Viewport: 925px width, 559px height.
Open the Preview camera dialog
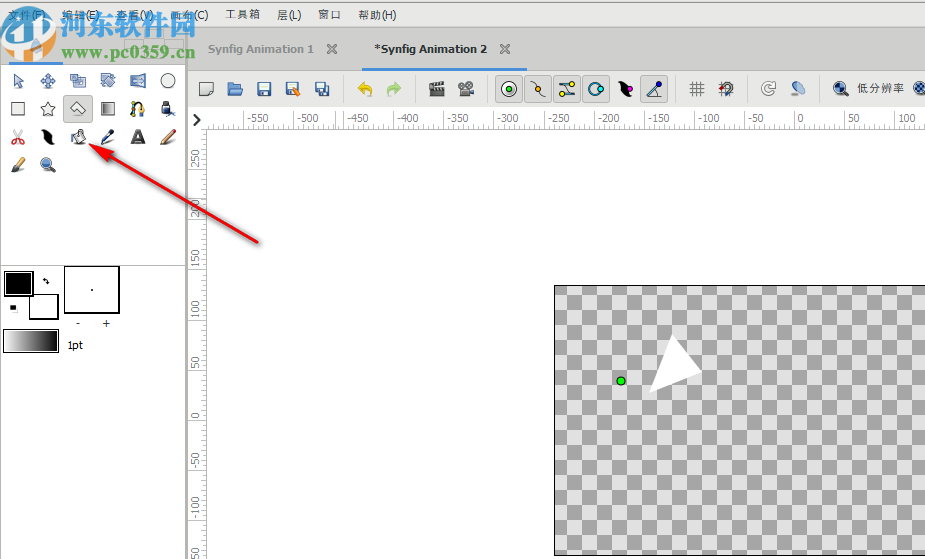(466, 89)
